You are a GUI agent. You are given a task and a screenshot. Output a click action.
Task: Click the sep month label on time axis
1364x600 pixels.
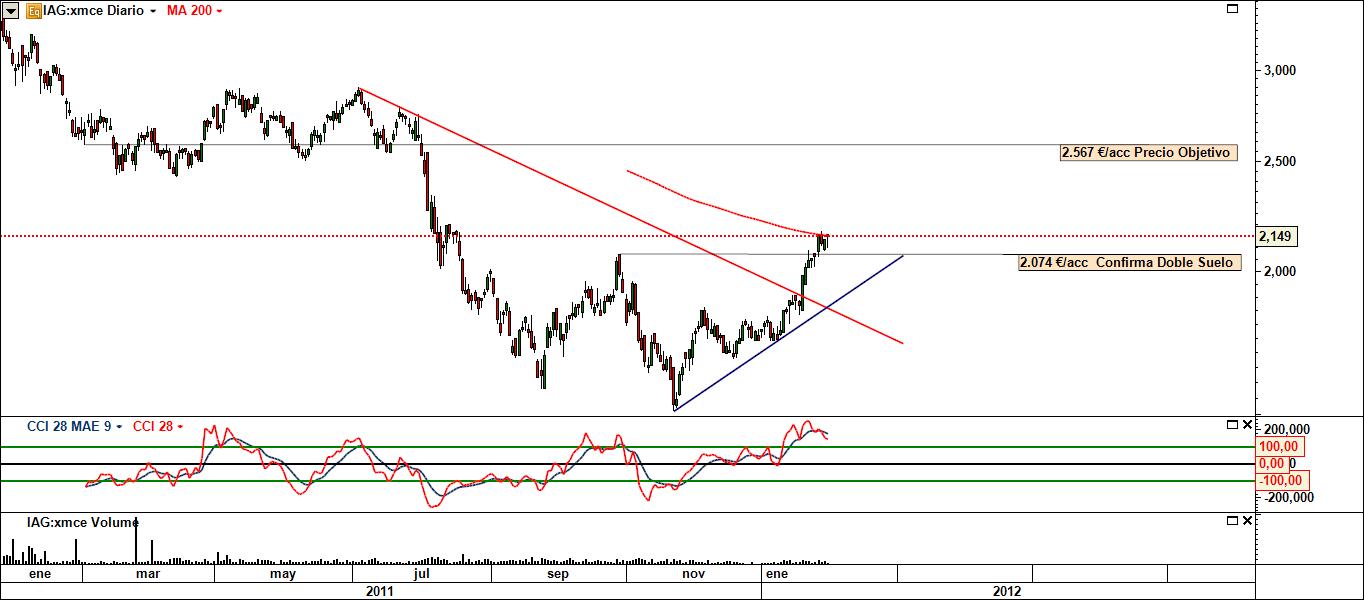[x=557, y=574]
